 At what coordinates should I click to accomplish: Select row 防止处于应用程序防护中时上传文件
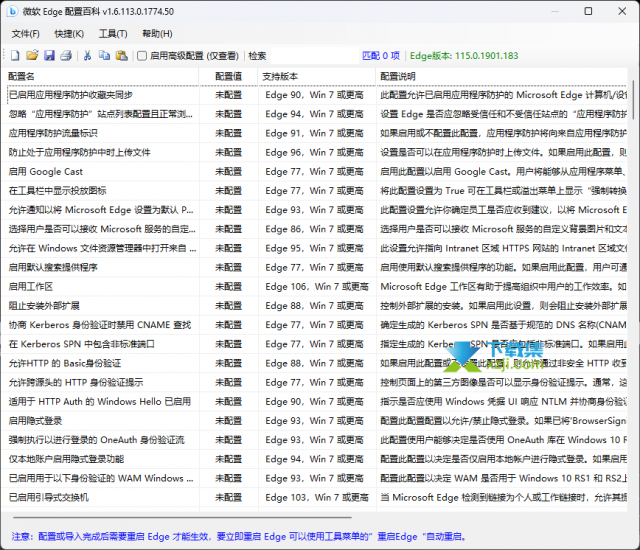[314, 153]
